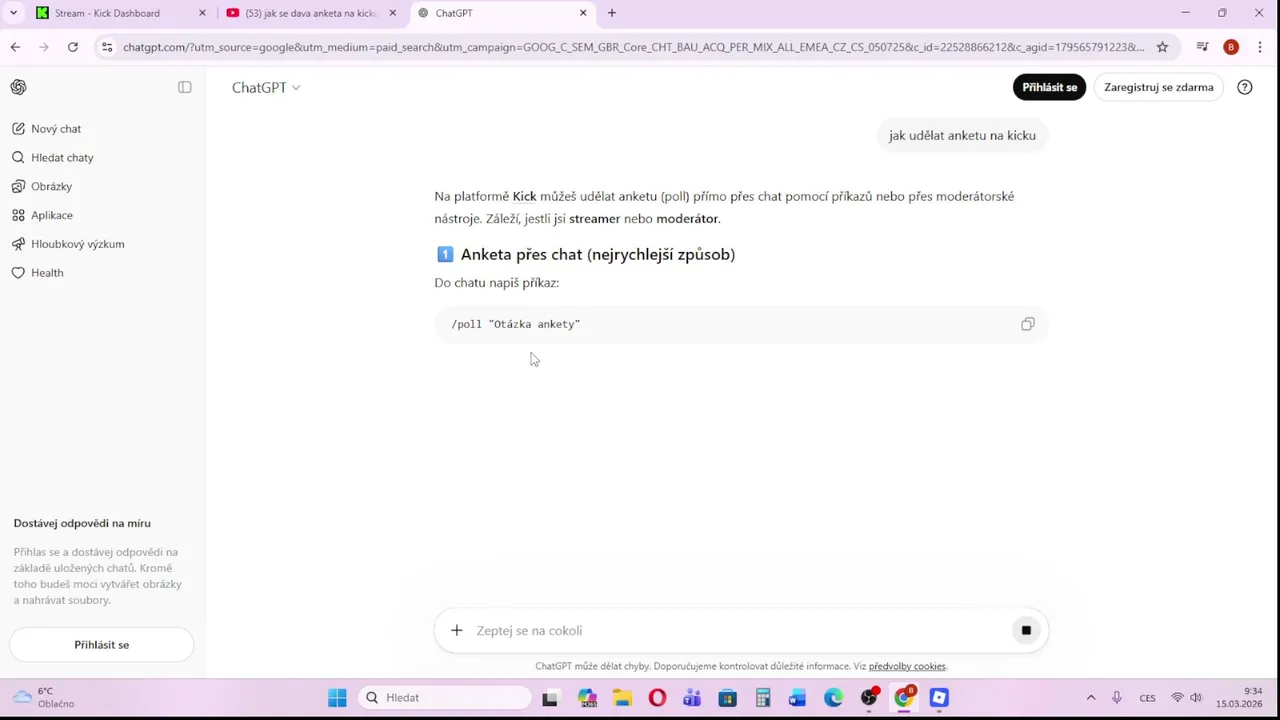Open the media control icon in the Chrome toolbar
Viewport: 1280px width, 720px height.
coord(1203,47)
